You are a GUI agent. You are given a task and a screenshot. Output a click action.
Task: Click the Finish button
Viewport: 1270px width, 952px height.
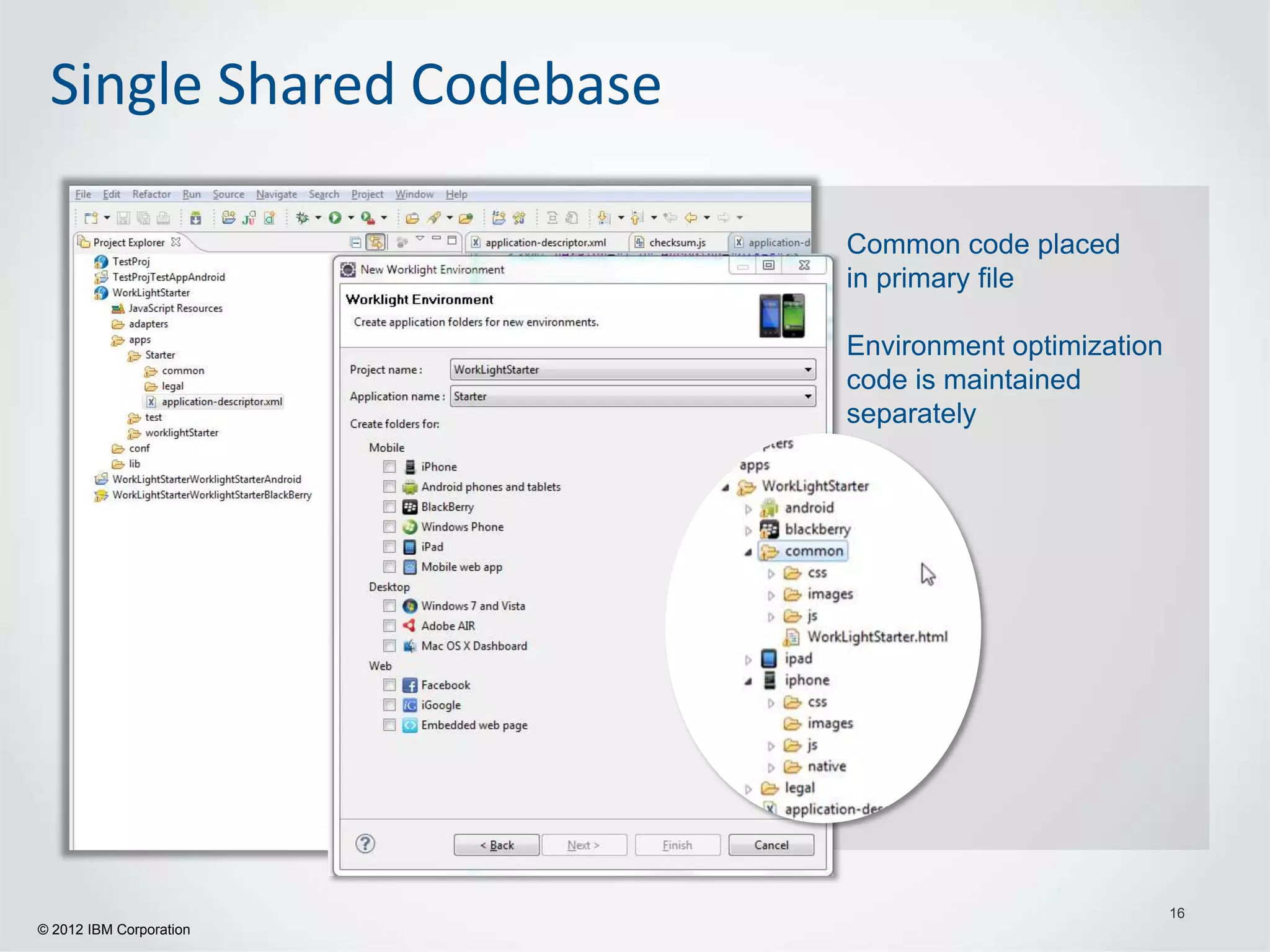point(678,845)
